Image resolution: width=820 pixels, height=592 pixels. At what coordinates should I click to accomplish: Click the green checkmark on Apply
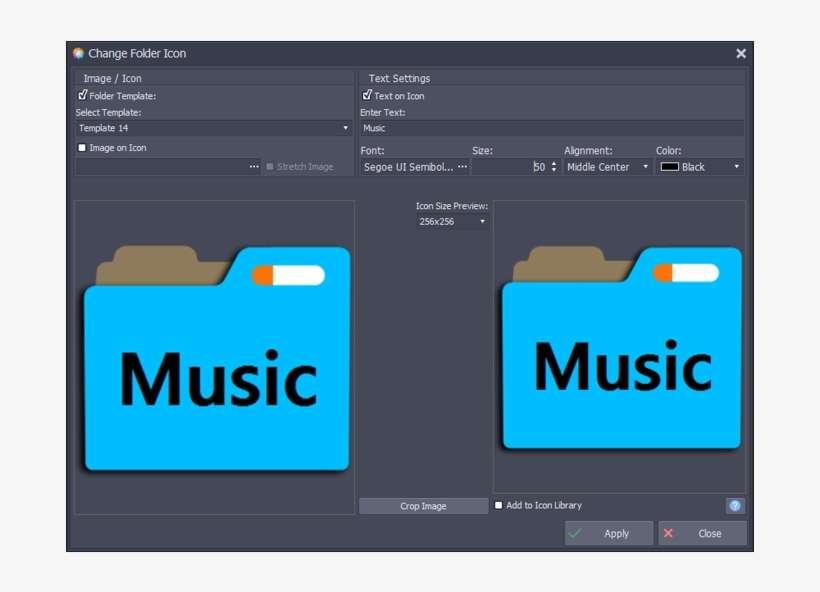tap(576, 533)
